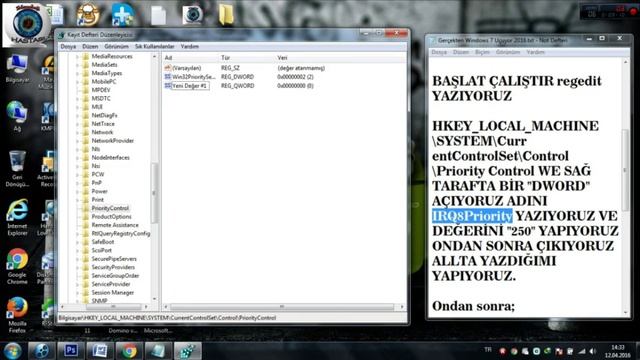
Task: Click the TR language indicator
Action: click(488, 350)
